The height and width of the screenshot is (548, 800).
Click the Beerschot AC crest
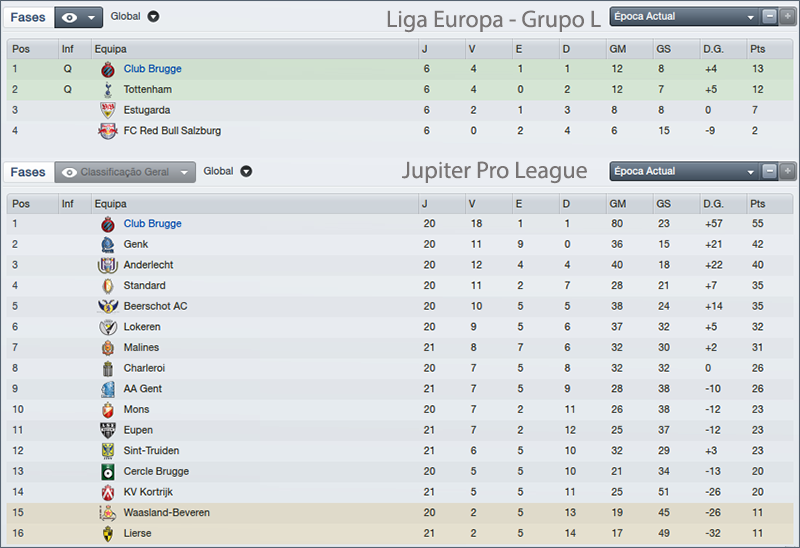(108, 306)
